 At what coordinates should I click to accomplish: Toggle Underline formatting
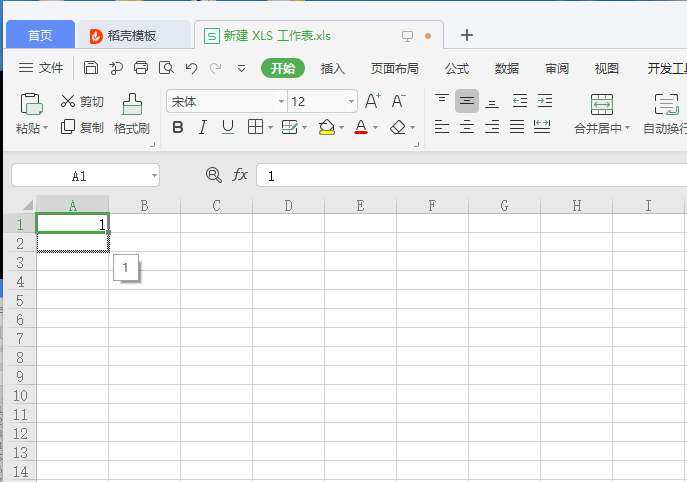[228, 127]
